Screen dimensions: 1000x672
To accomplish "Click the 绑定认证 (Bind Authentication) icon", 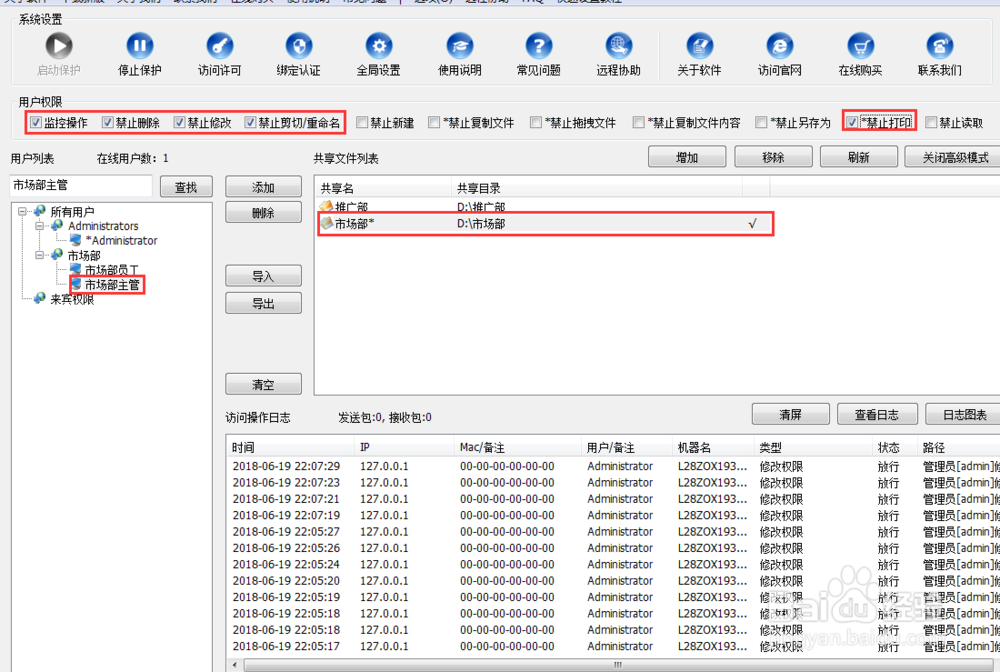I will click(x=299, y=46).
